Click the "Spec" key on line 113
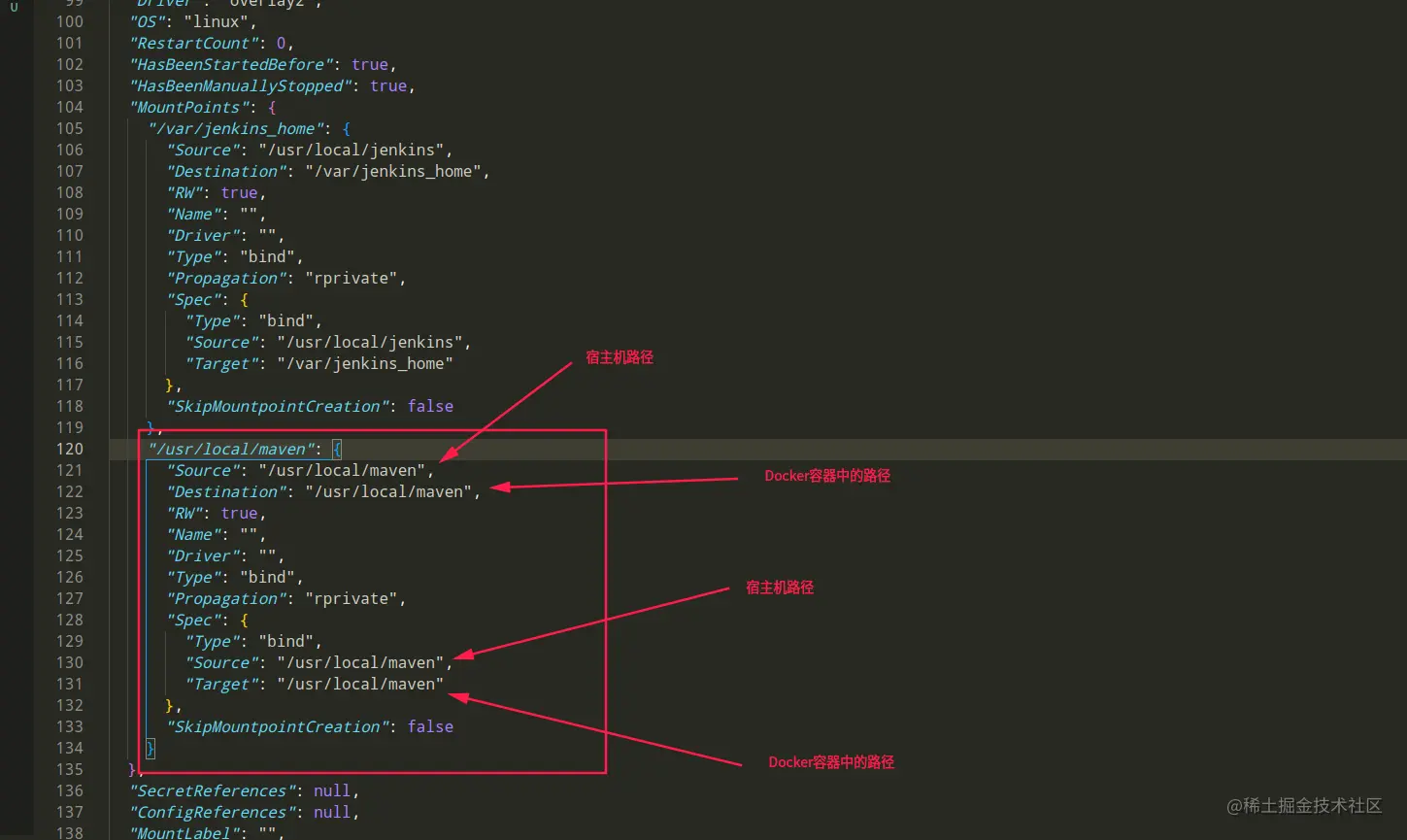Screen dimensions: 1407x840 click(x=193, y=299)
